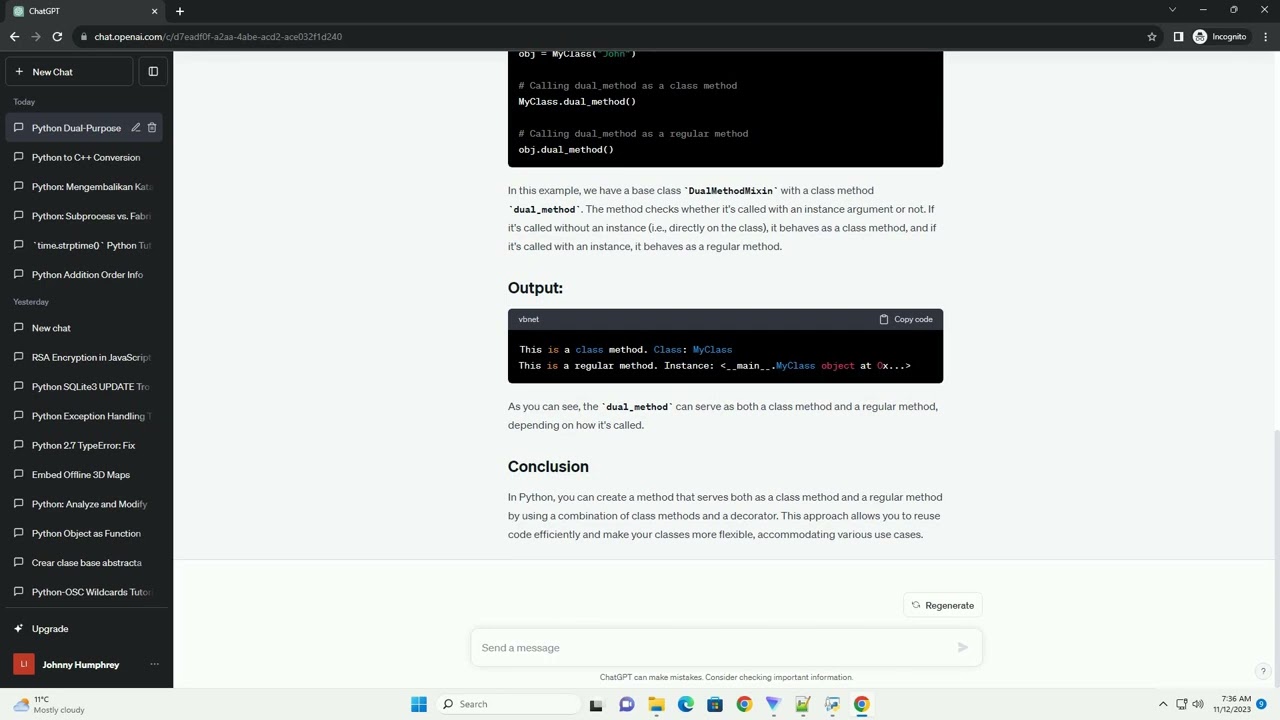The height and width of the screenshot is (720, 1280).
Task: Open weather widget showing 11°C
Action: 50,704
